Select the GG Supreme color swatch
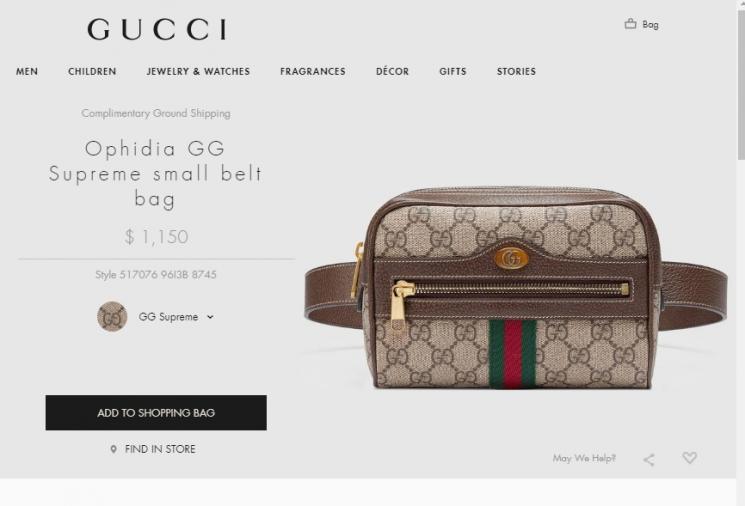This screenshot has height=506, width=745. coord(112,316)
